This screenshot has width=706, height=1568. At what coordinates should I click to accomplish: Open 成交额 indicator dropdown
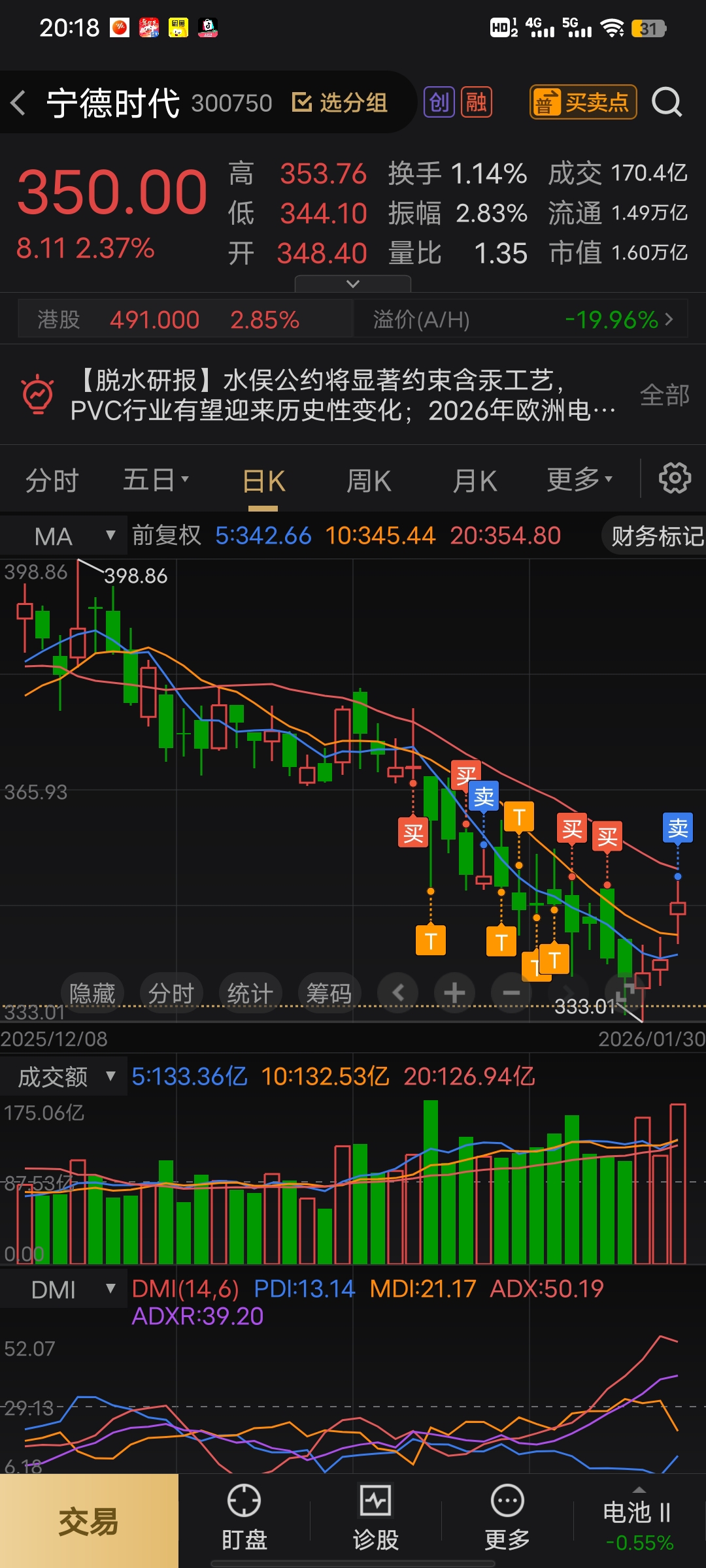(x=64, y=1076)
